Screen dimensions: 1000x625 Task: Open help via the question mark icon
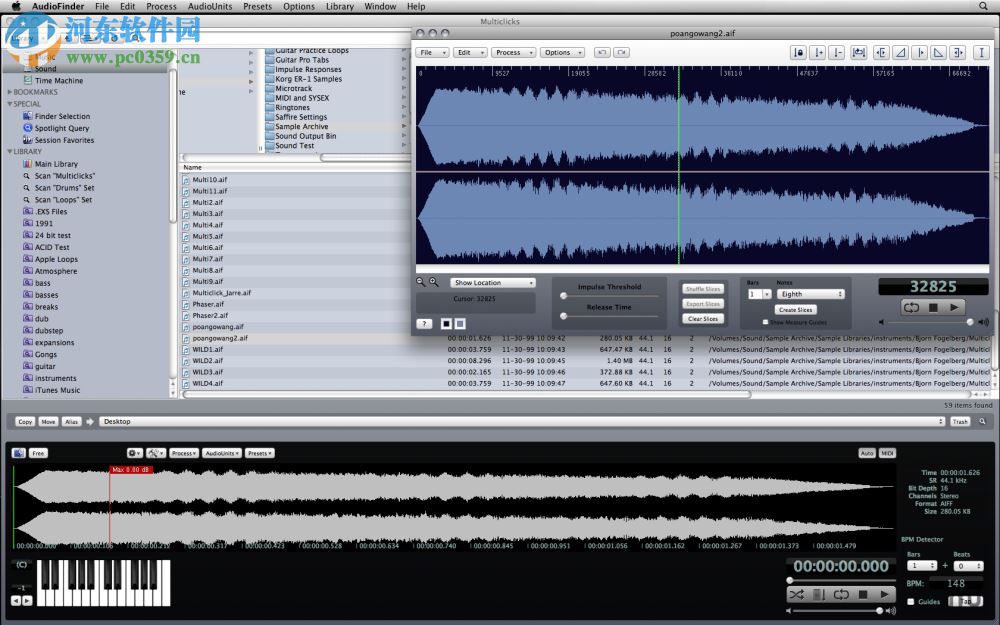coord(423,324)
